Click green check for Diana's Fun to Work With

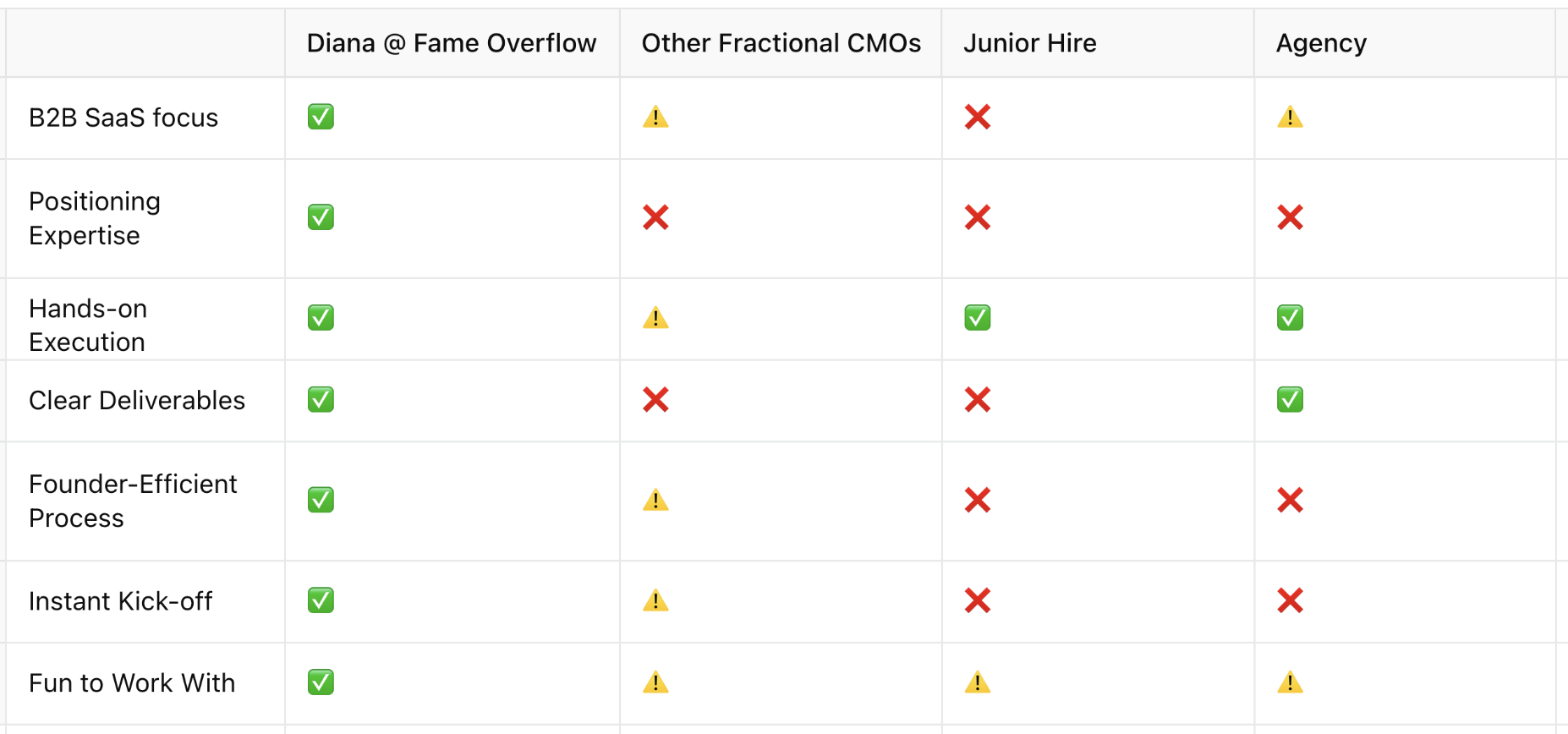click(x=321, y=682)
